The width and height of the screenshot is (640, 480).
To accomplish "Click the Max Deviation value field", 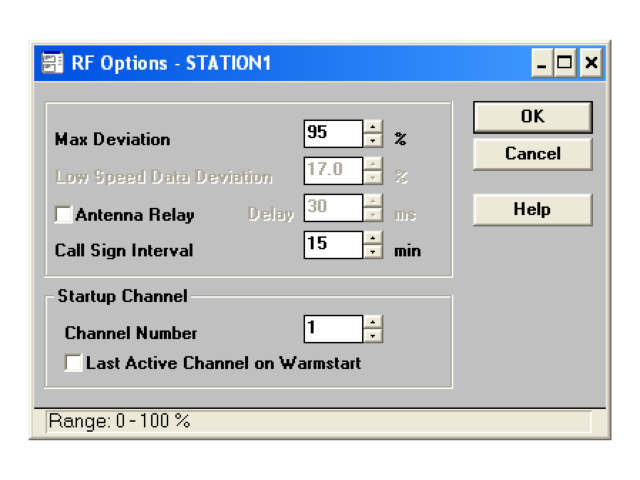I will (333, 133).
